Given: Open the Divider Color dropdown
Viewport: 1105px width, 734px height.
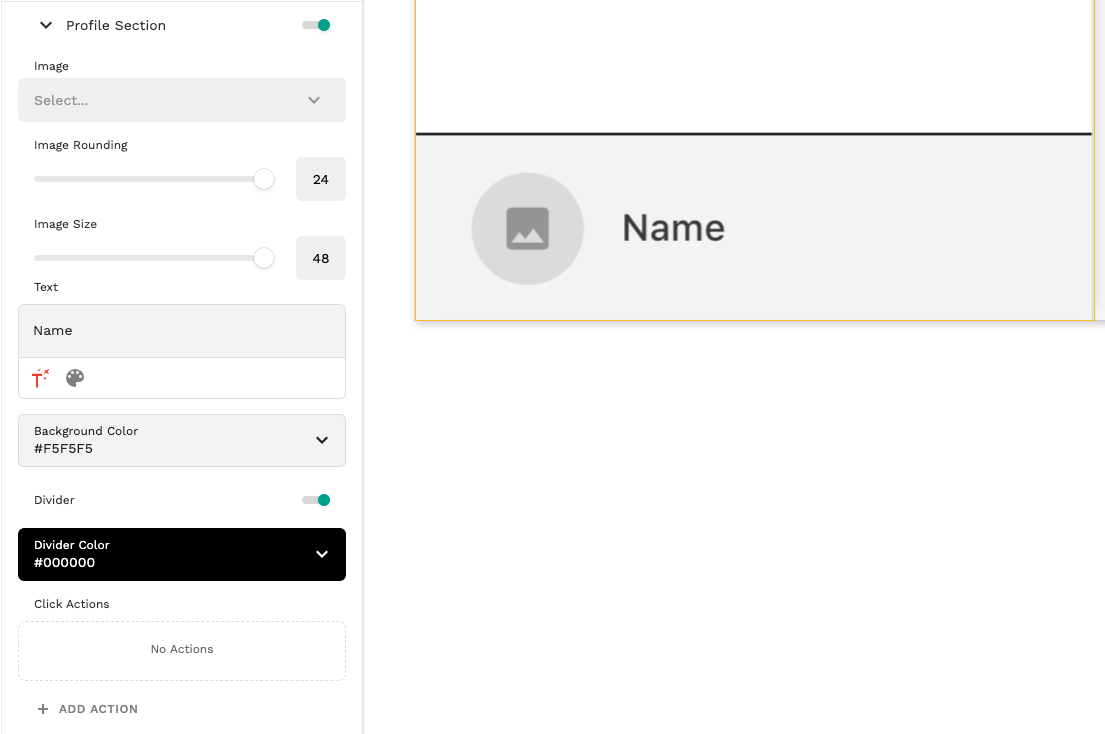Looking at the screenshot, I should coord(181,554).
